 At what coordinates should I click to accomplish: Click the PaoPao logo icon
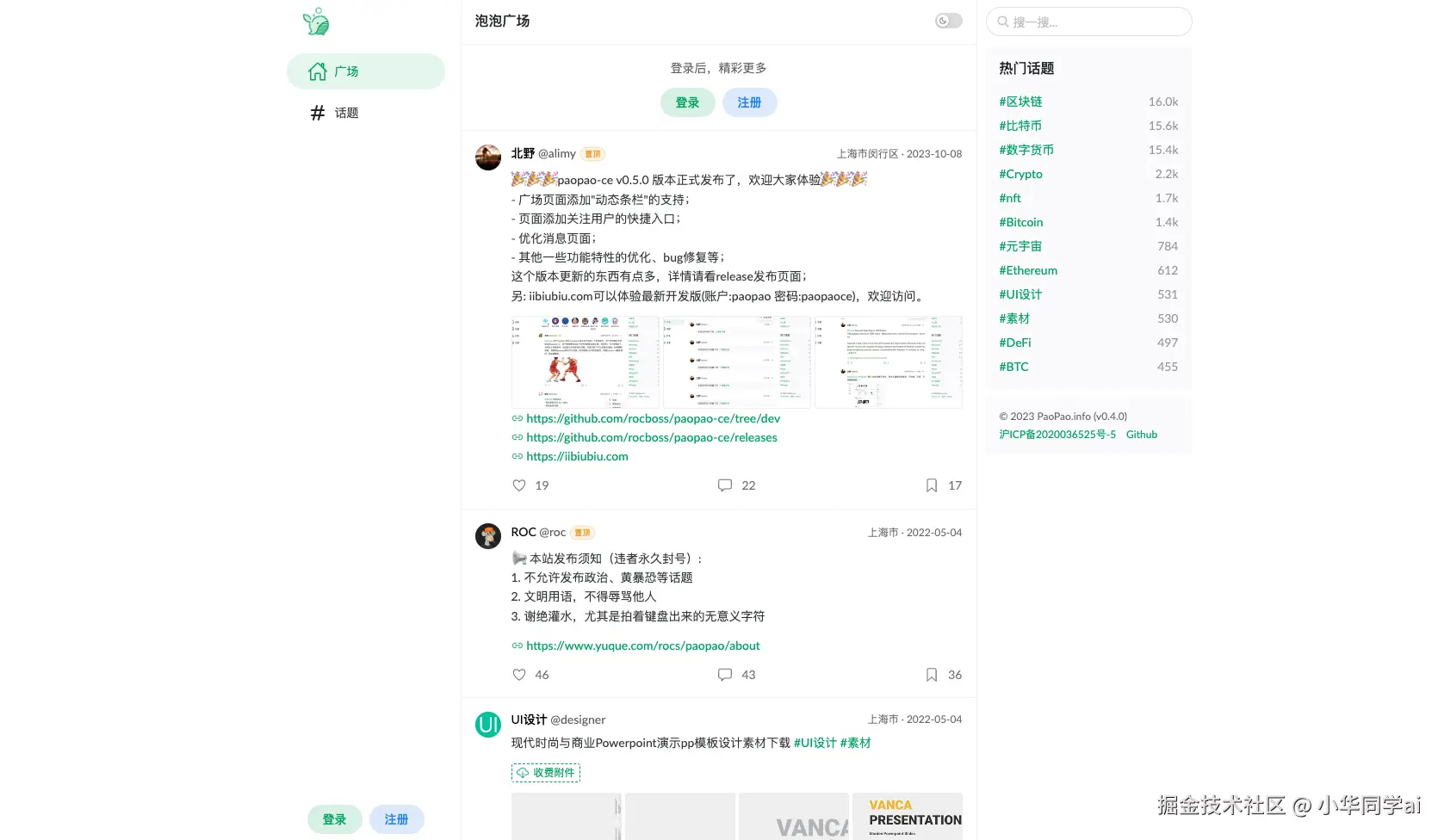316,22
